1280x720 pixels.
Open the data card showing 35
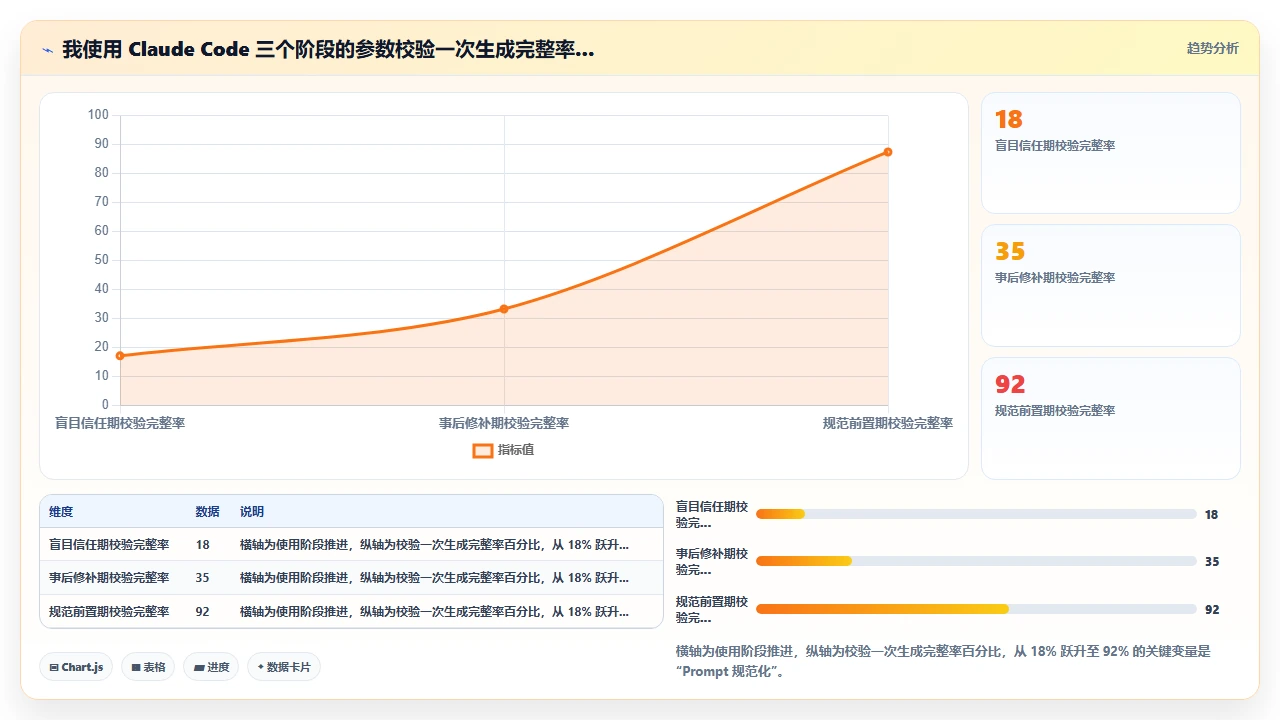(1111, 286)
